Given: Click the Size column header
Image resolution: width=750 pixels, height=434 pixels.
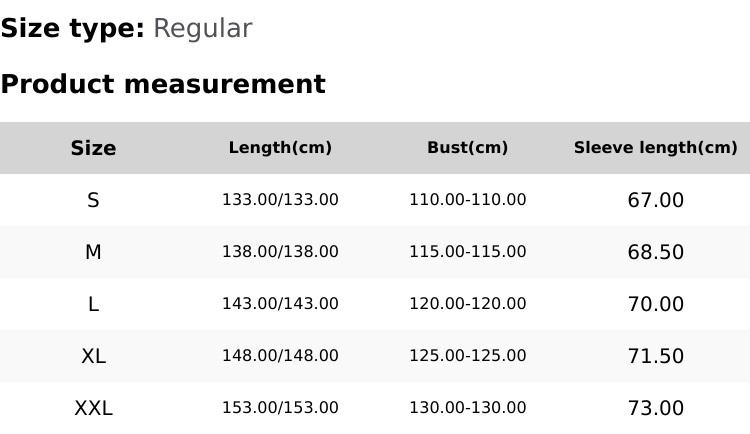Looking at the screenshot, I should 93,148.
